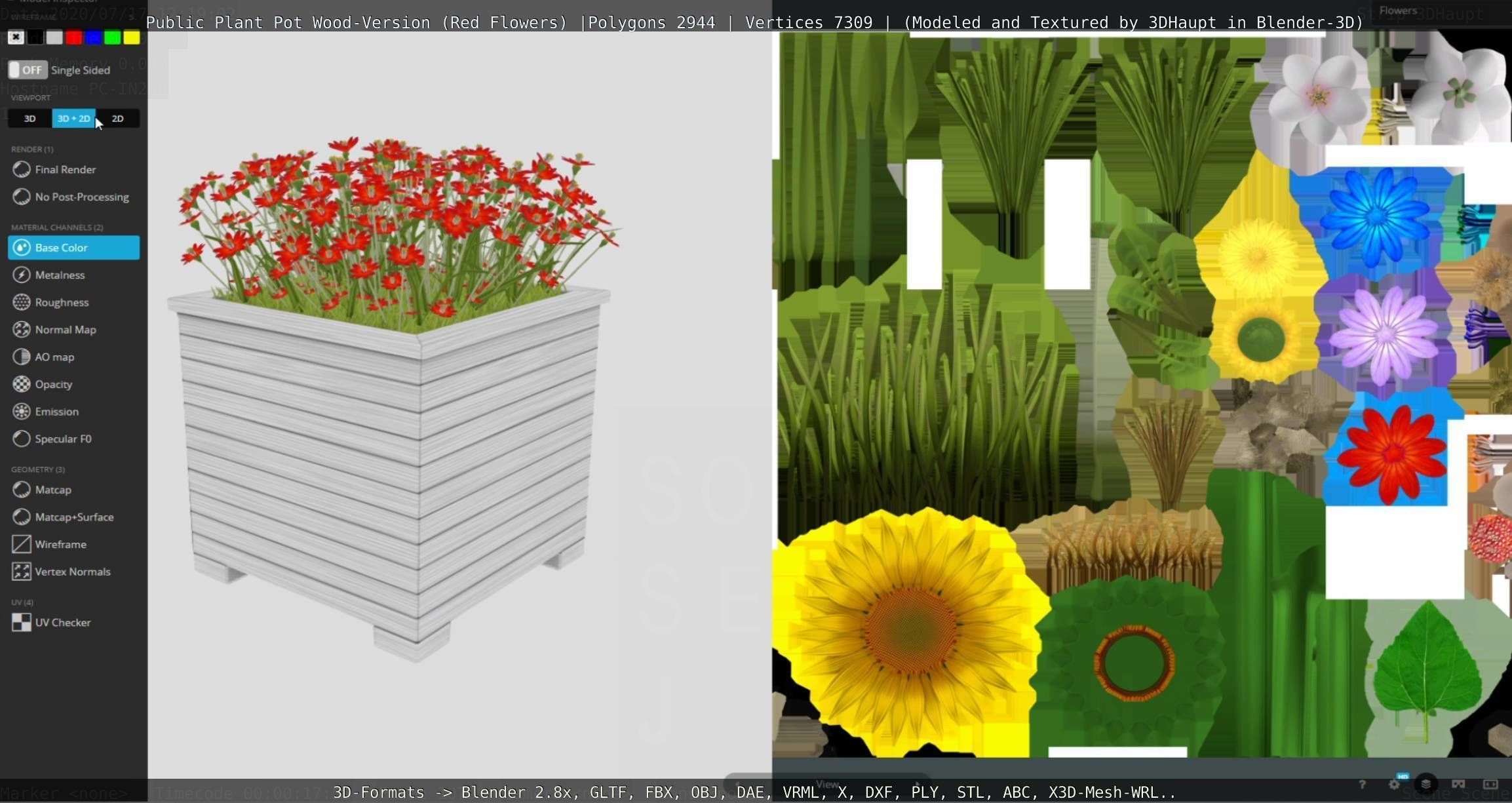View the AO map channel
Image resolution: width=1512 pixels, height=803 pixels.
(73, 357)
